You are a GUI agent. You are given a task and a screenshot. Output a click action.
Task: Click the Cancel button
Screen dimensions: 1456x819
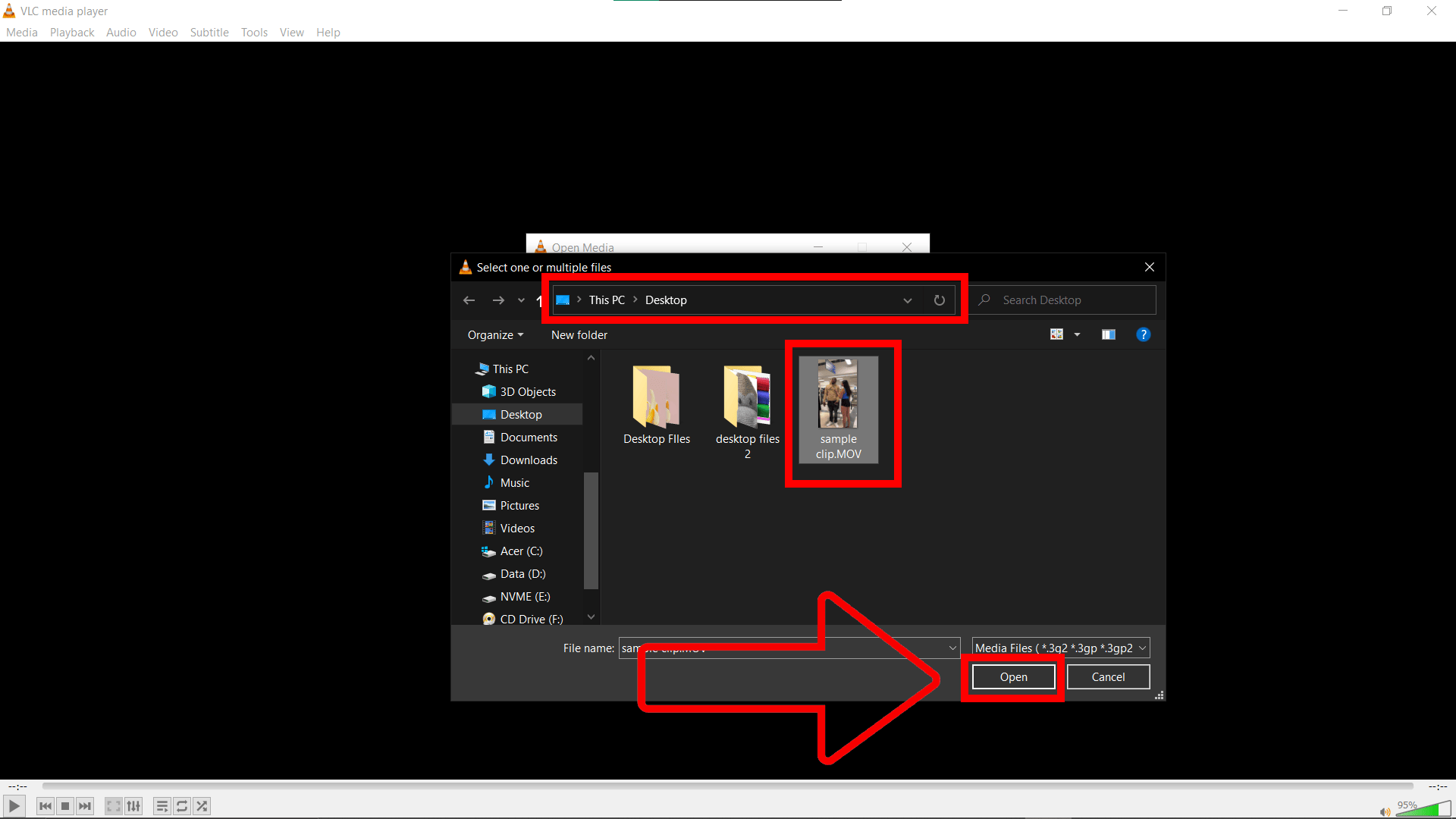click(1107, 676)
